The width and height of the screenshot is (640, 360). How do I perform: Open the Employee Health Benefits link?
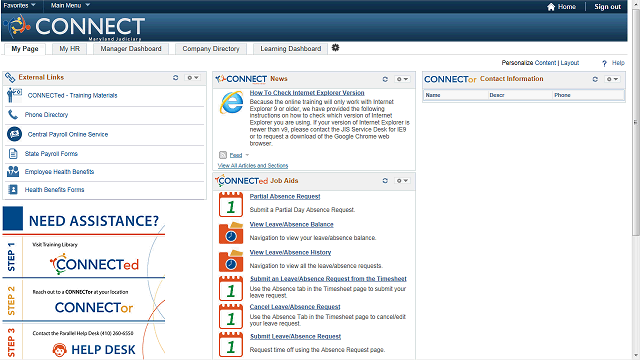[x=59, y=171]
